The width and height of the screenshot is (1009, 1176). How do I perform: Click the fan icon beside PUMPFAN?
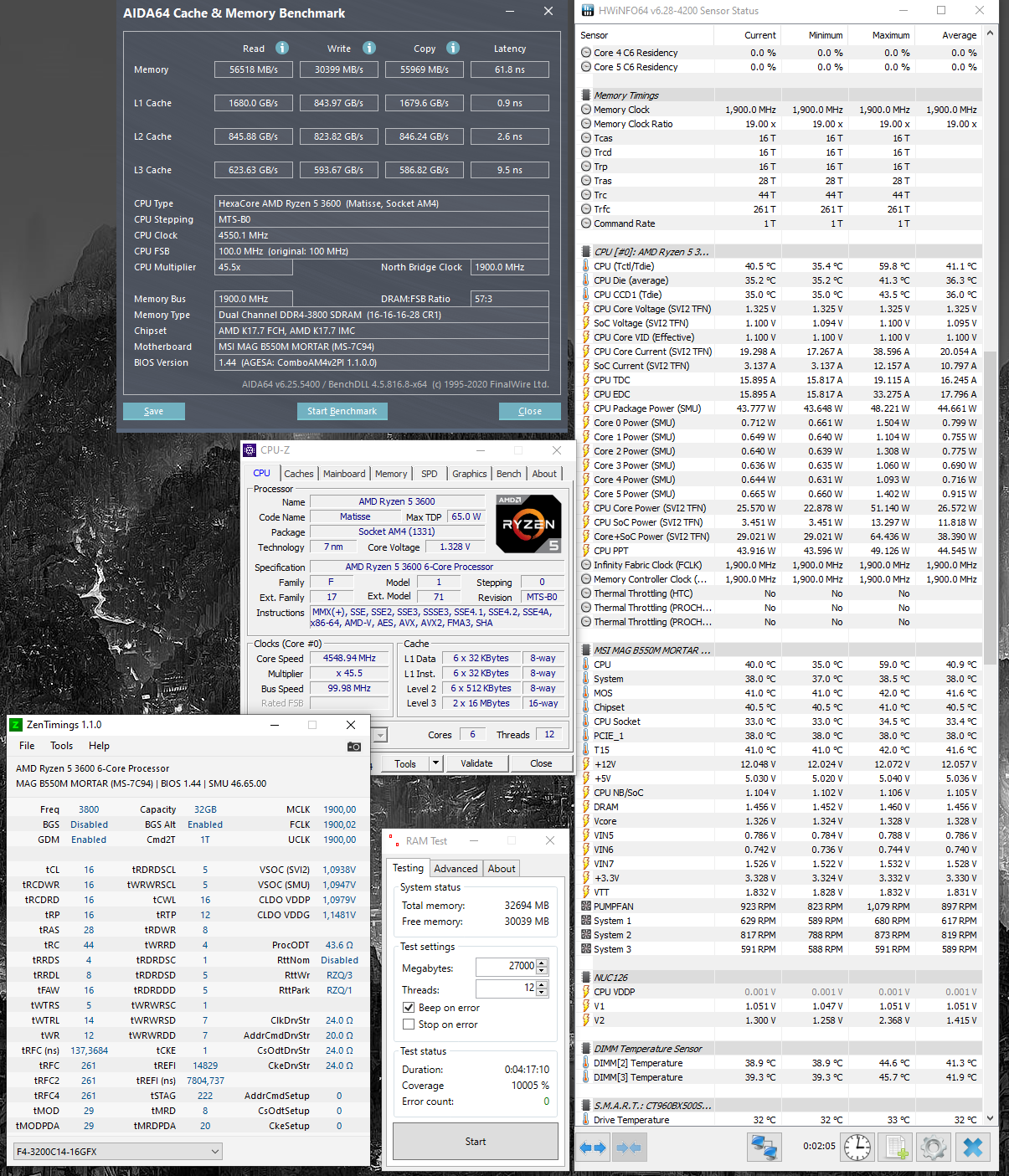pyautogui.click(x=586, y=906)
